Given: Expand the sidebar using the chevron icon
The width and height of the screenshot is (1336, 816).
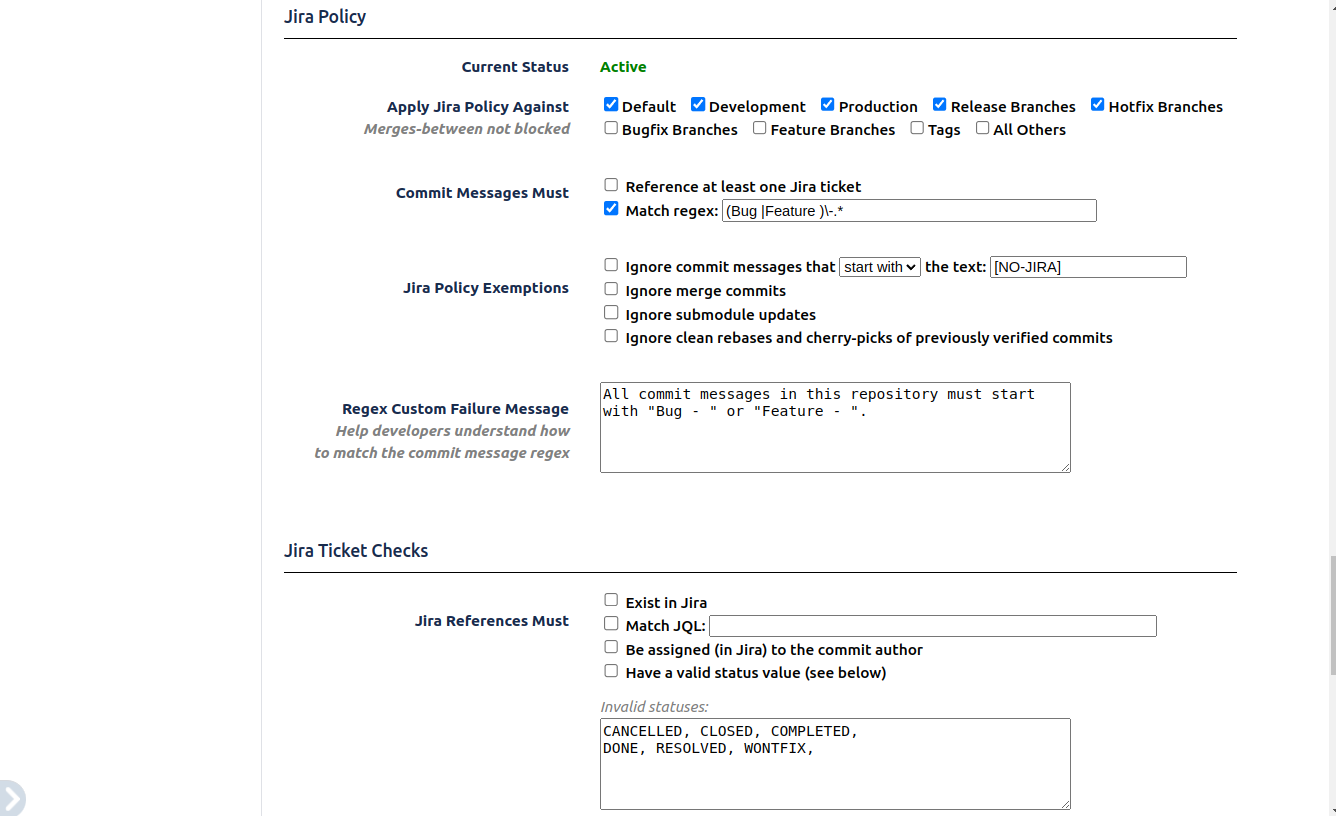Looking at the screenshot, I should (10, 799).
